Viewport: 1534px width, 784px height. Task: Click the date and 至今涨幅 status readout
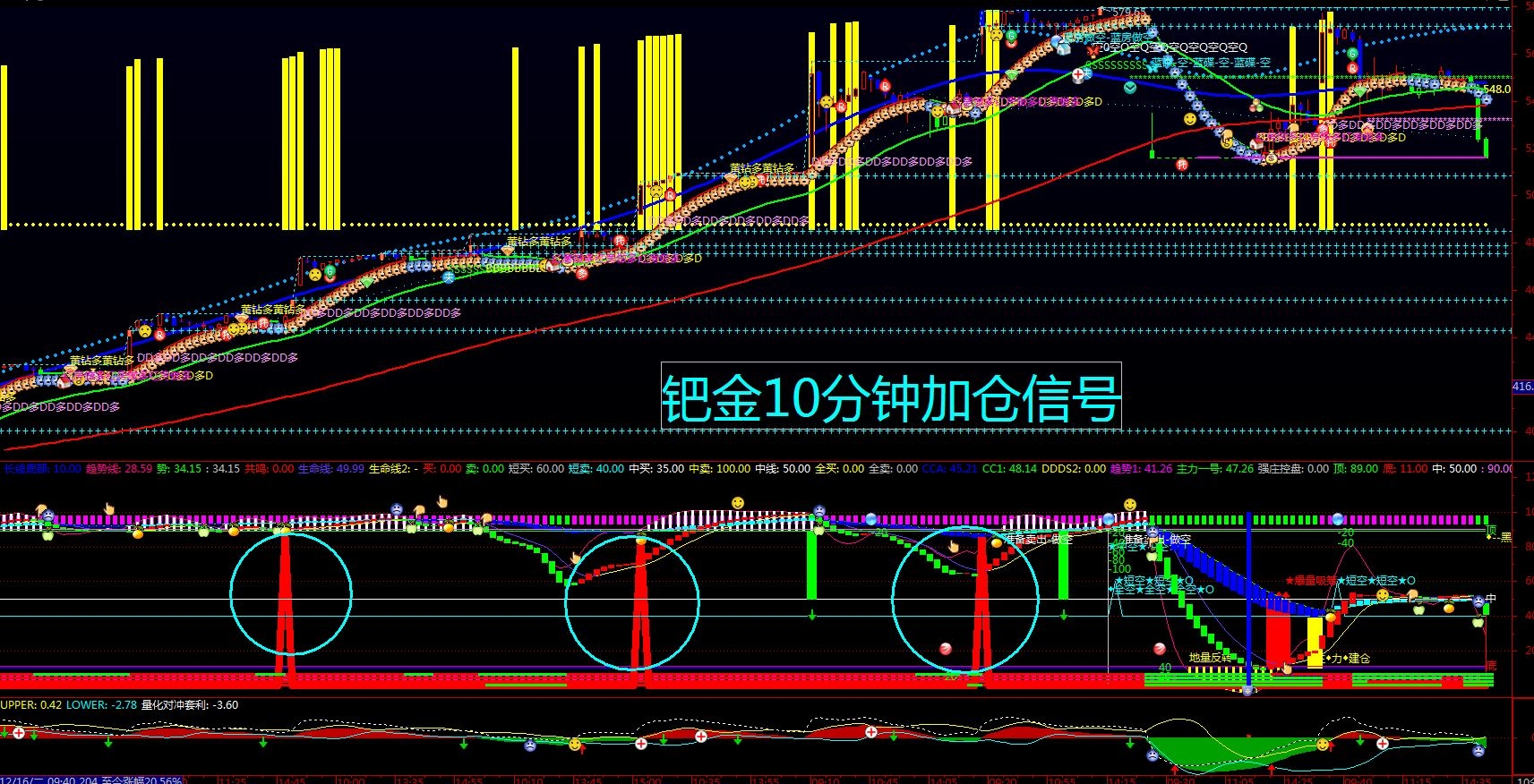tap(91, 780)
